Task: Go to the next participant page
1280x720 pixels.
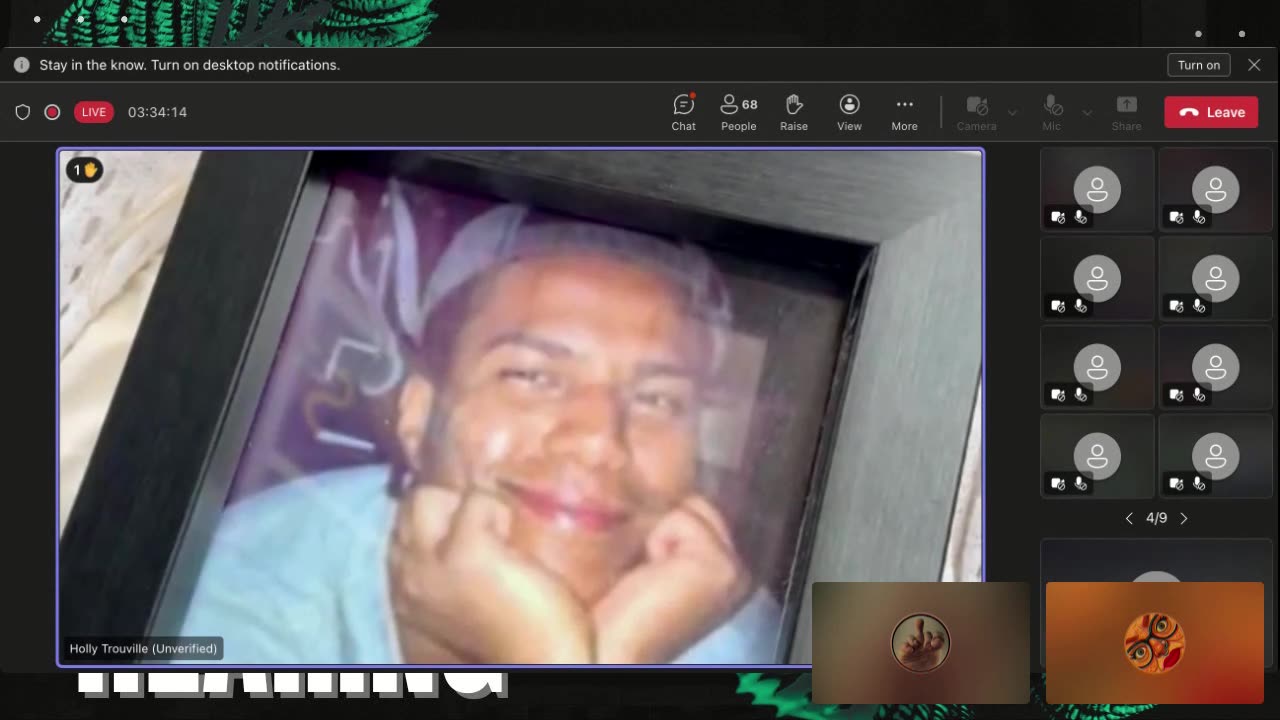Action: tap(1184, 518)
